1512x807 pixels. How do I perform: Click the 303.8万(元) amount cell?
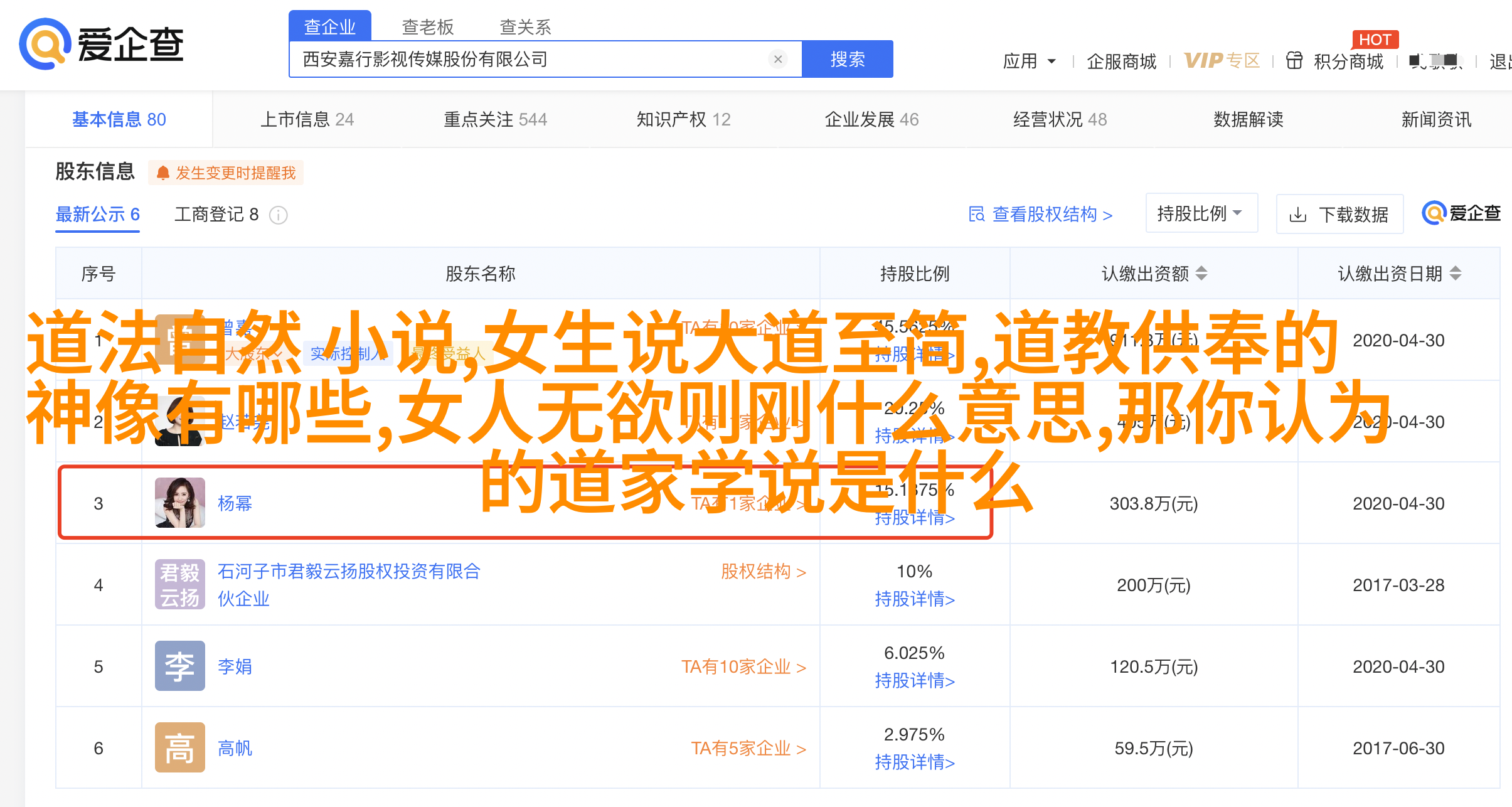[1154, 503]
